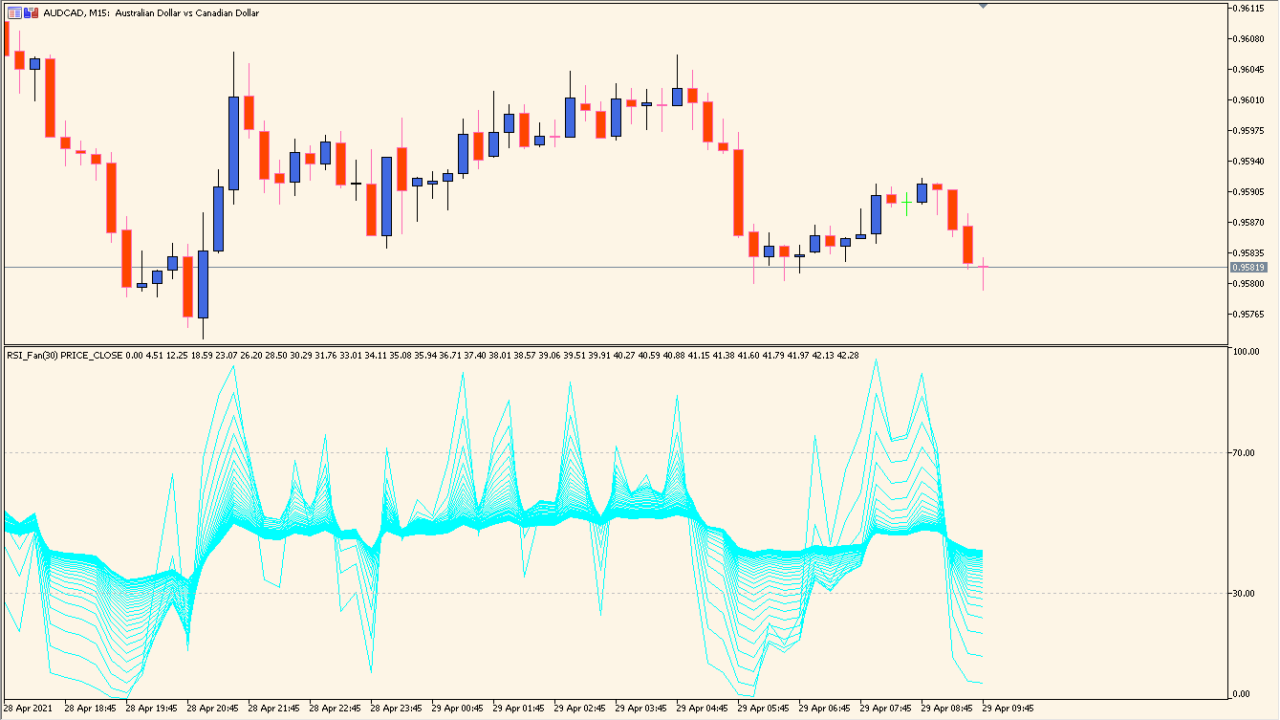Click the 29 Apr 04:45 time label
The image size is (1280, 720).
tap(704, 708)
